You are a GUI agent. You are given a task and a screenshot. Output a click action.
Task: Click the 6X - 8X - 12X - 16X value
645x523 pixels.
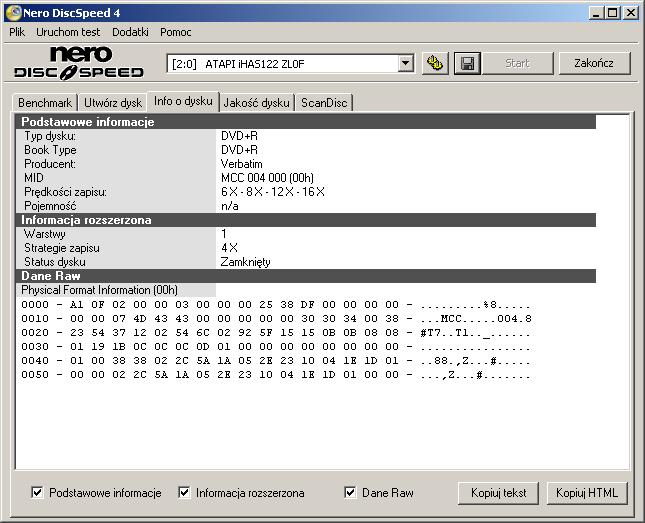(273, 192)
